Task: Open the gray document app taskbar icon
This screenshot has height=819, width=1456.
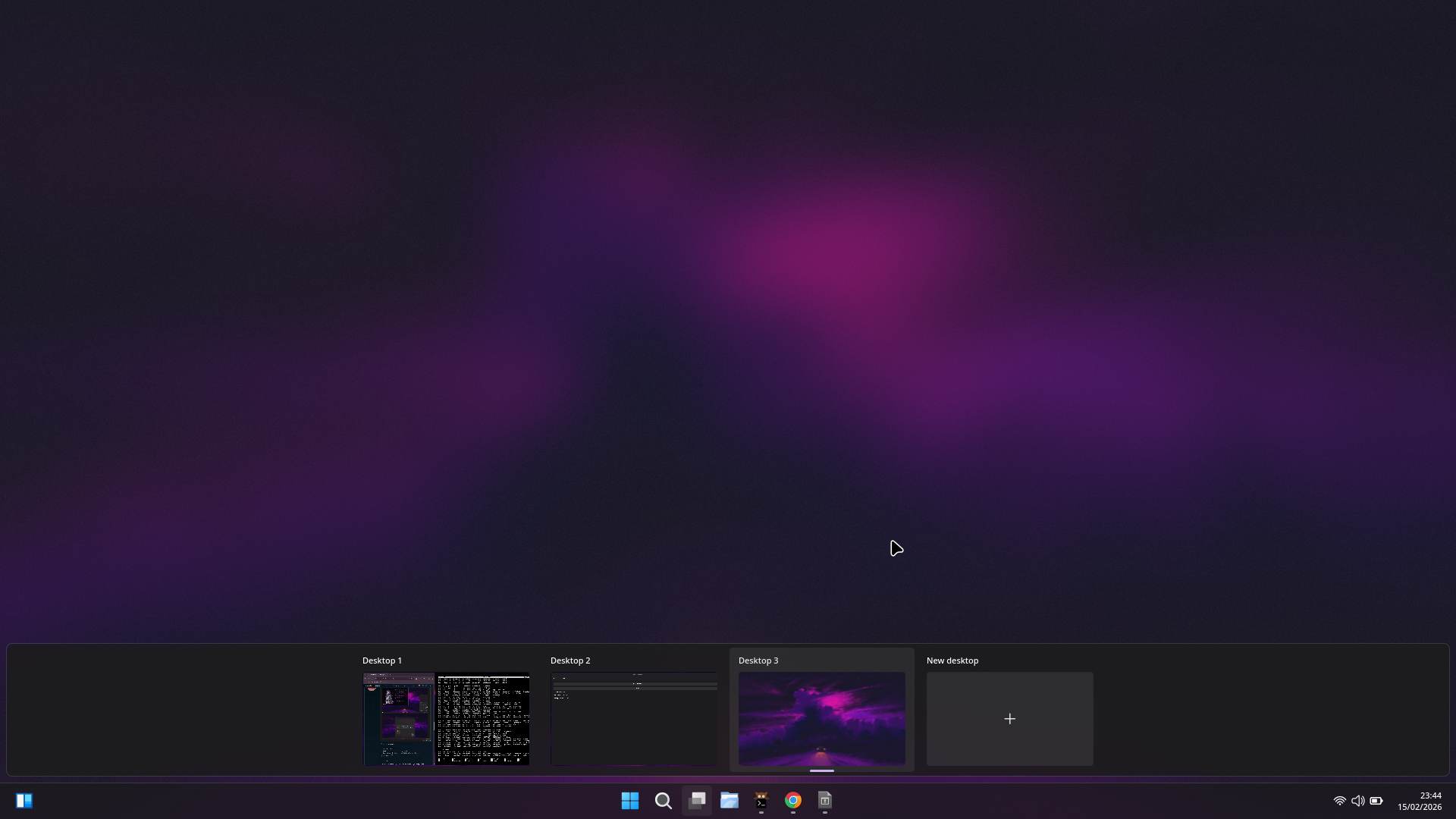Action: point(825,801)
